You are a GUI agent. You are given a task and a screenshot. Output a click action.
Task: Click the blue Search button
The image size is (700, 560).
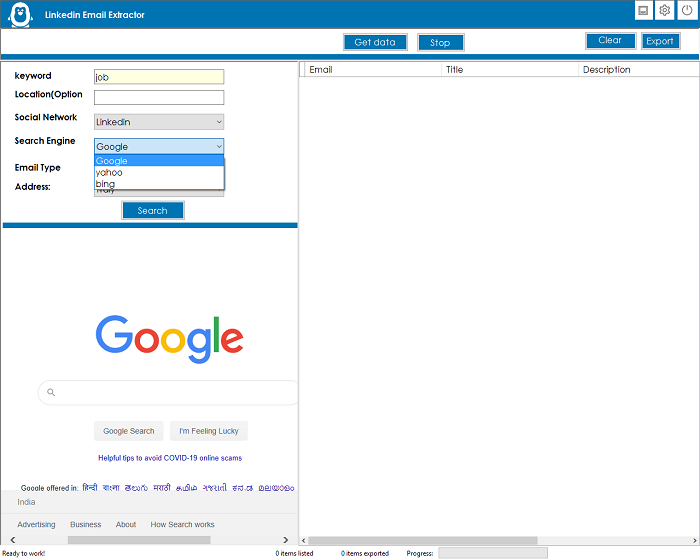pyautogui.click(x=153, y=211)
